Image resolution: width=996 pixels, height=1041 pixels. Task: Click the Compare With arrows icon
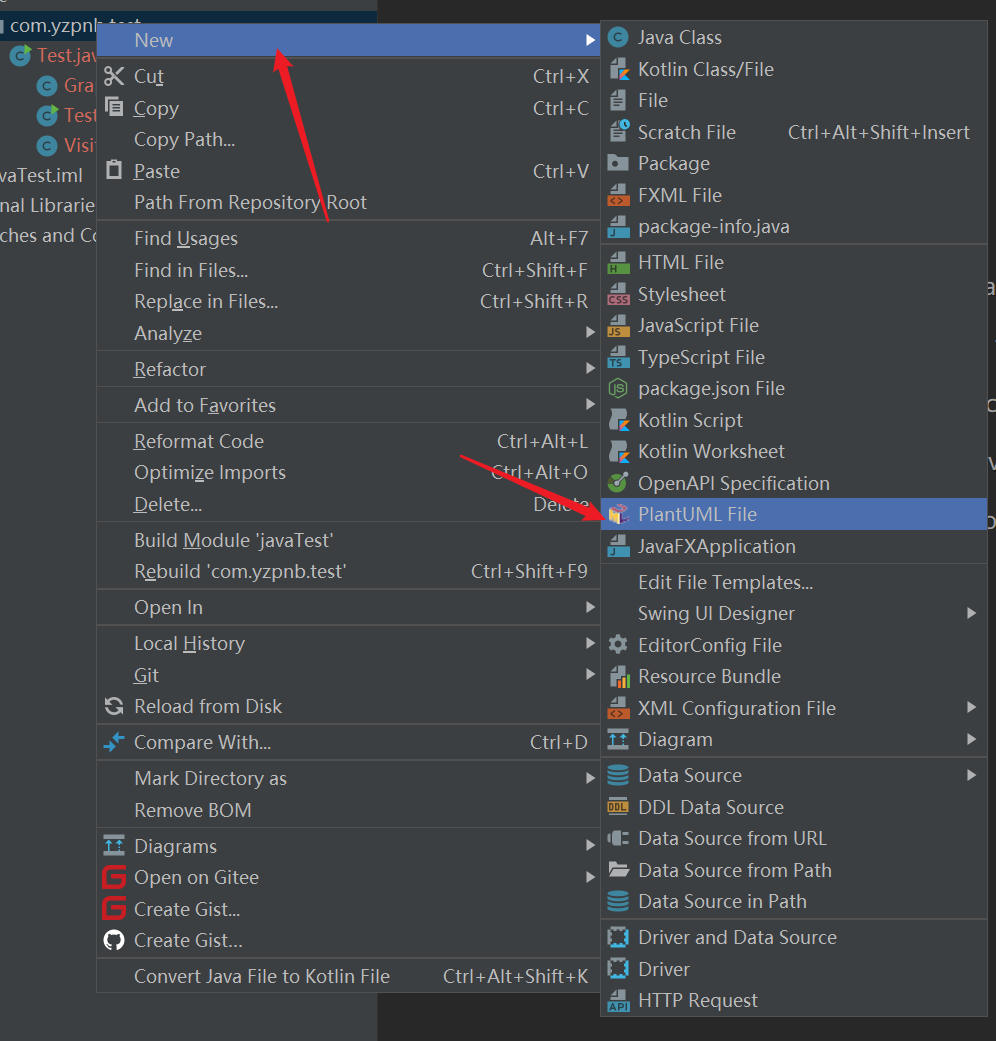click(x=114, y=742)
